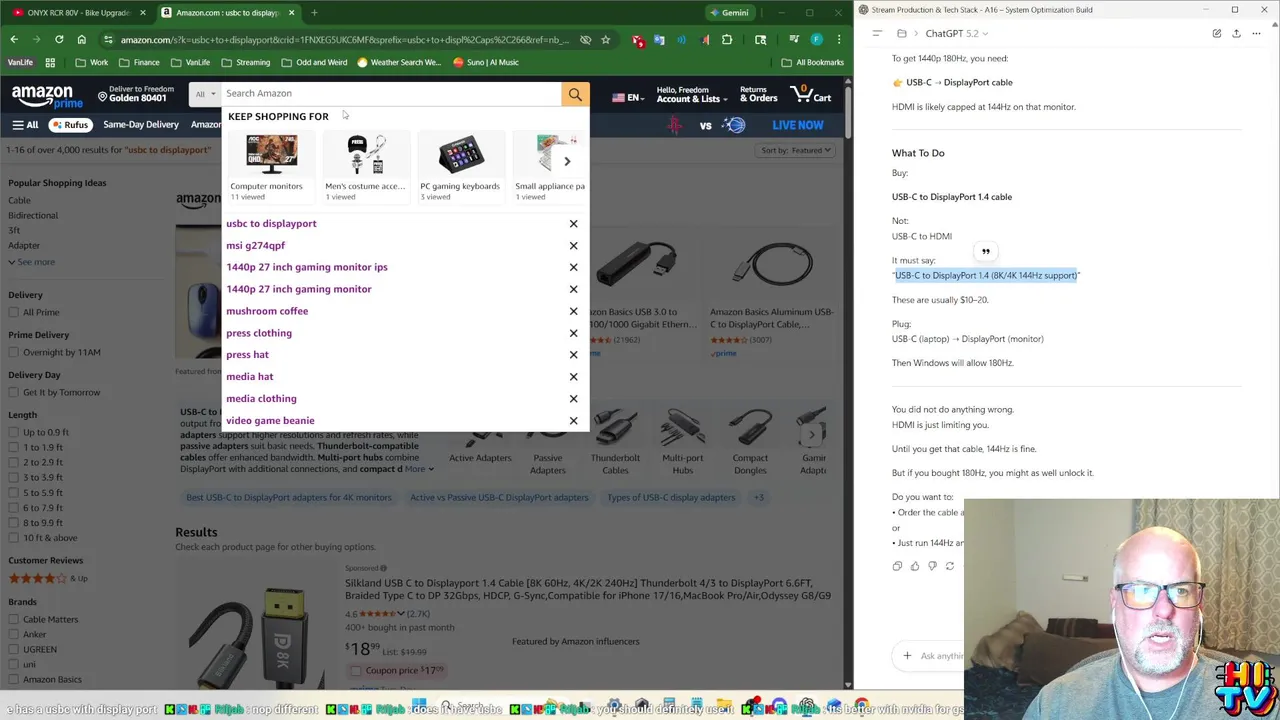
Task: Expand See more under Popular Shopping Ideas
Action: coord(31,262)
